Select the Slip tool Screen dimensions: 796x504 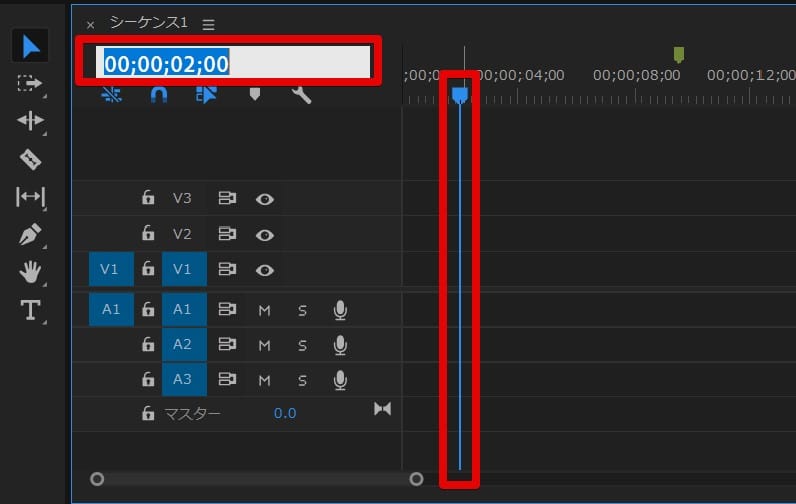pyautogui.click(x=30, y=196)
